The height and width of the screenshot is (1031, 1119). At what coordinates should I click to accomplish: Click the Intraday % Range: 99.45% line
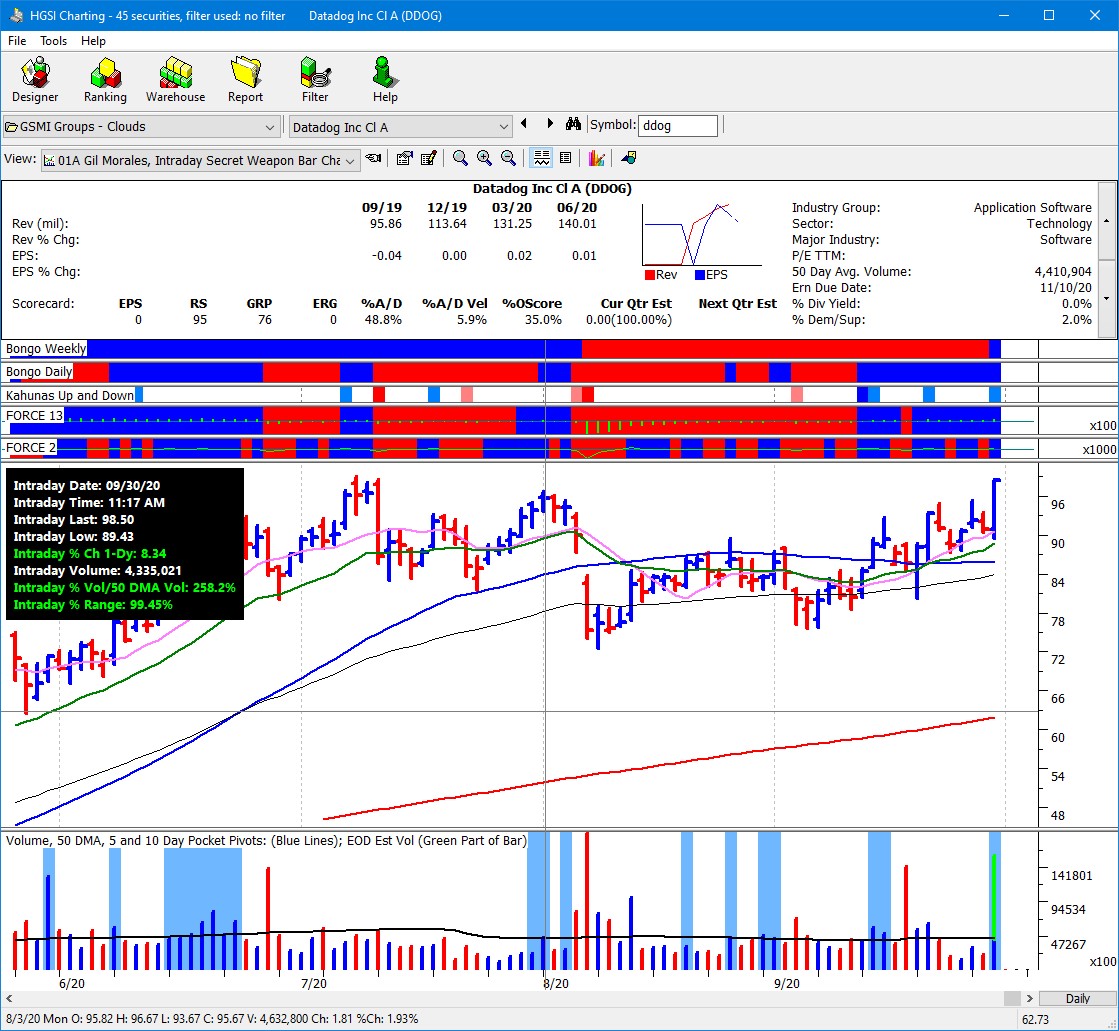coord(93,604)
